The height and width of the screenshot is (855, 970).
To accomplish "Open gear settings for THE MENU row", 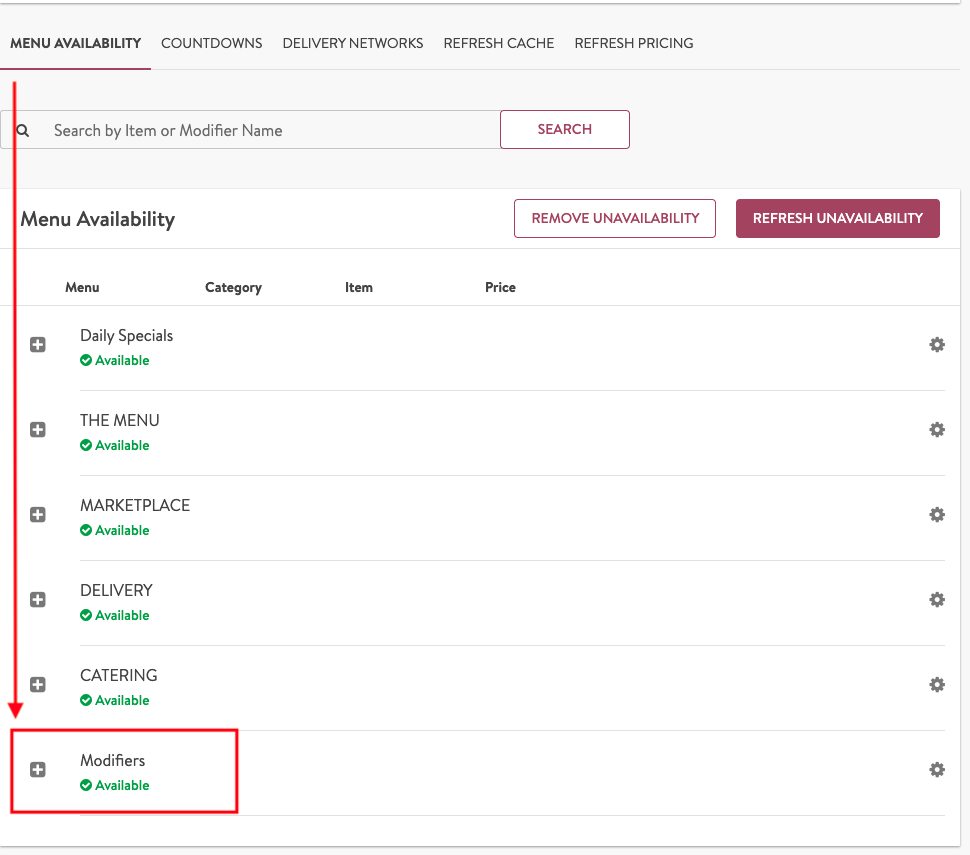I will 937,430.
